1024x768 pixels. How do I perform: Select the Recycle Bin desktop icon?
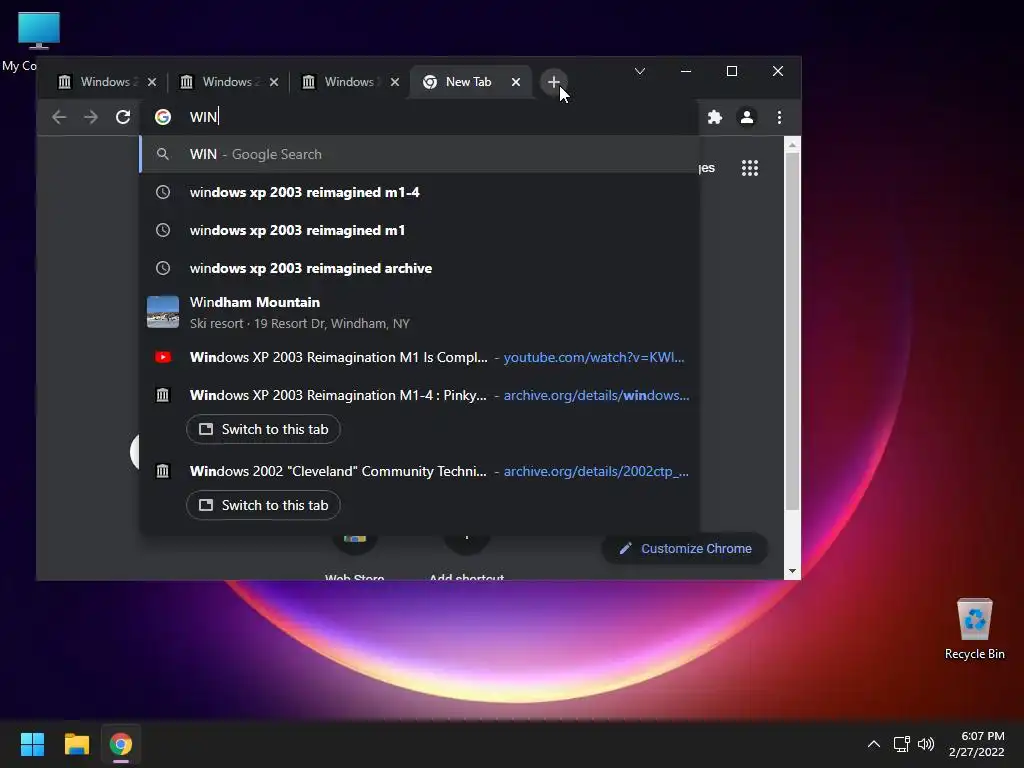[x=974, y=630]
